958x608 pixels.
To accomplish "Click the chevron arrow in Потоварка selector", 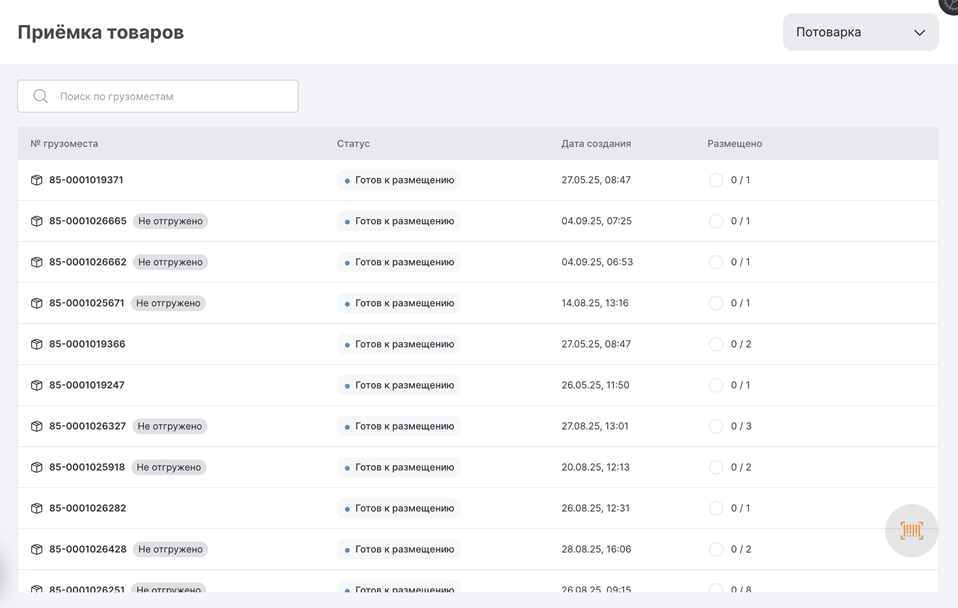I will pyautogui.click(x=919, y=33).
